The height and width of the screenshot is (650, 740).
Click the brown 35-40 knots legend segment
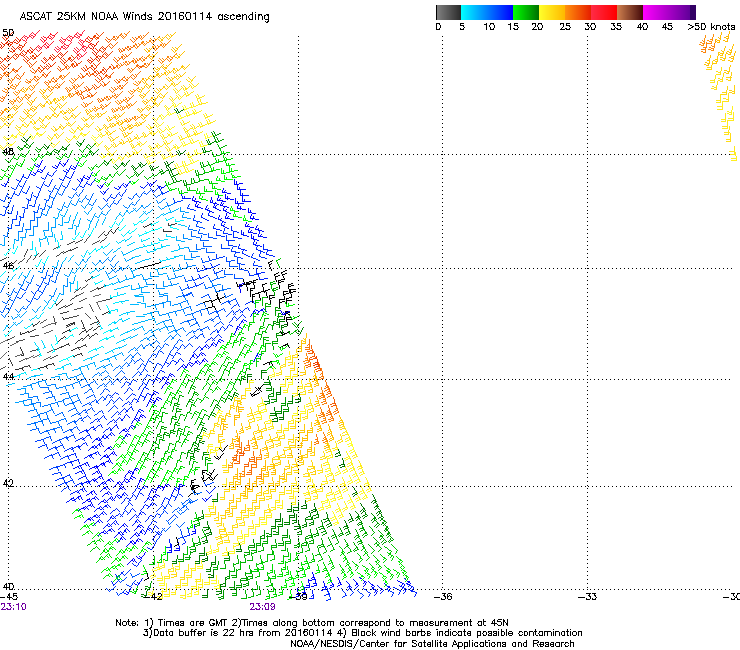630,12
